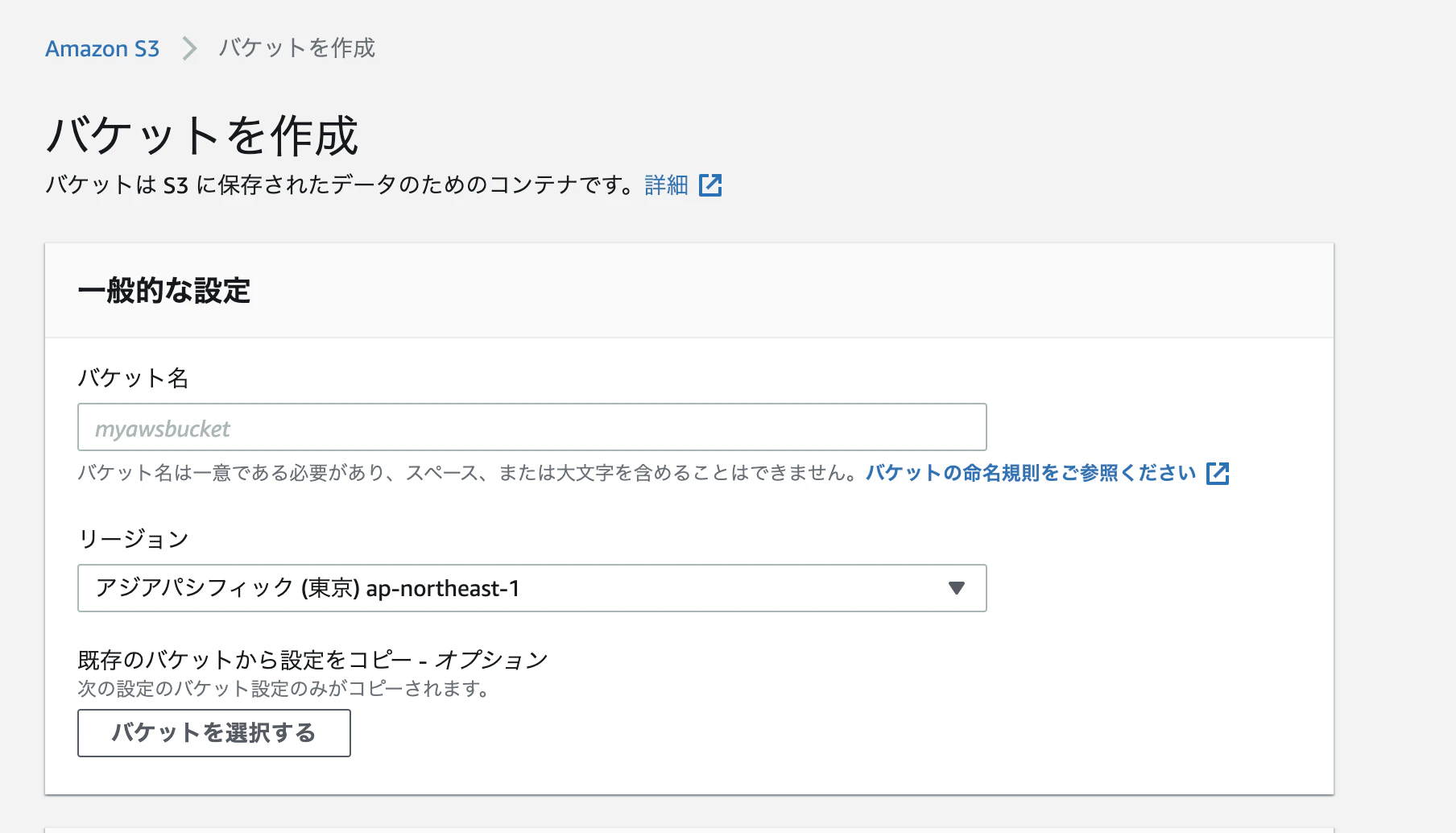This screenshot has height=833, width=1456.
Task: Click the 詳細 learn-more link
Action: [666, 185]
